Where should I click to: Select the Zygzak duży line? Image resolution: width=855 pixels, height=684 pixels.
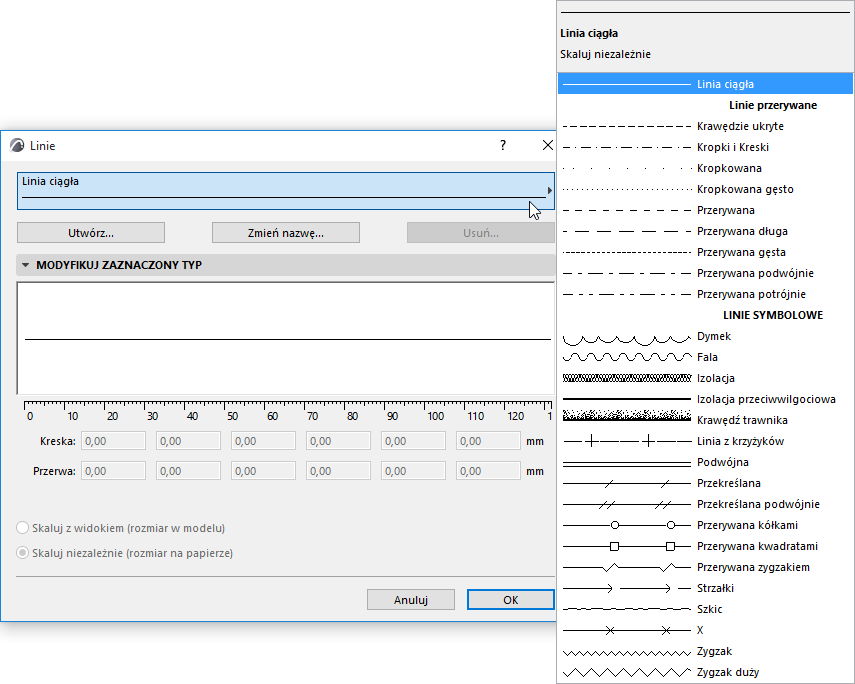(x=705, y=672)
